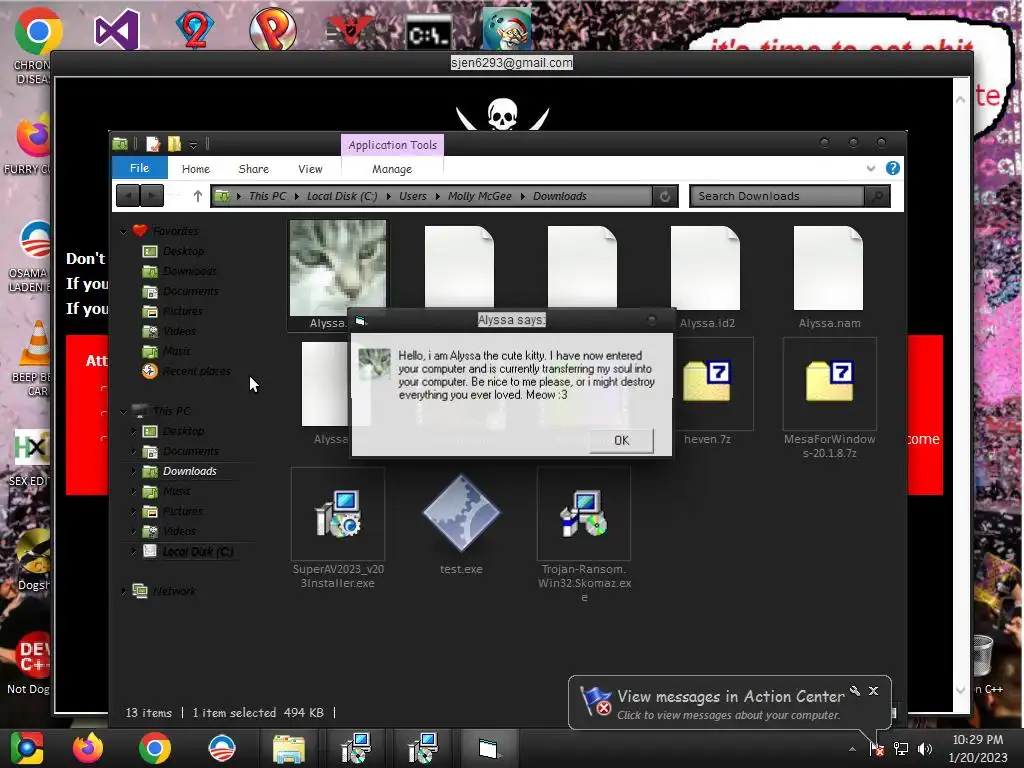Image resolution: width=1024 pixels, height=768 pixels.
Task: Open Chrome from the taskbar
Action: 155,748
